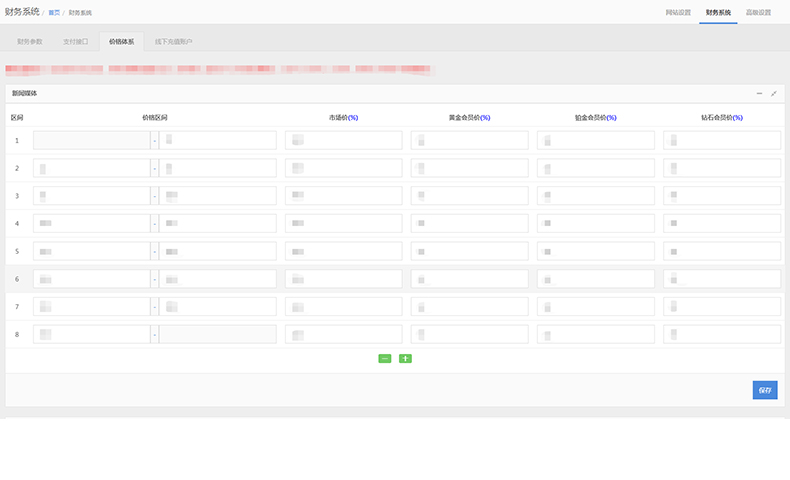Select the 价格体系 tab

point(121,42)
